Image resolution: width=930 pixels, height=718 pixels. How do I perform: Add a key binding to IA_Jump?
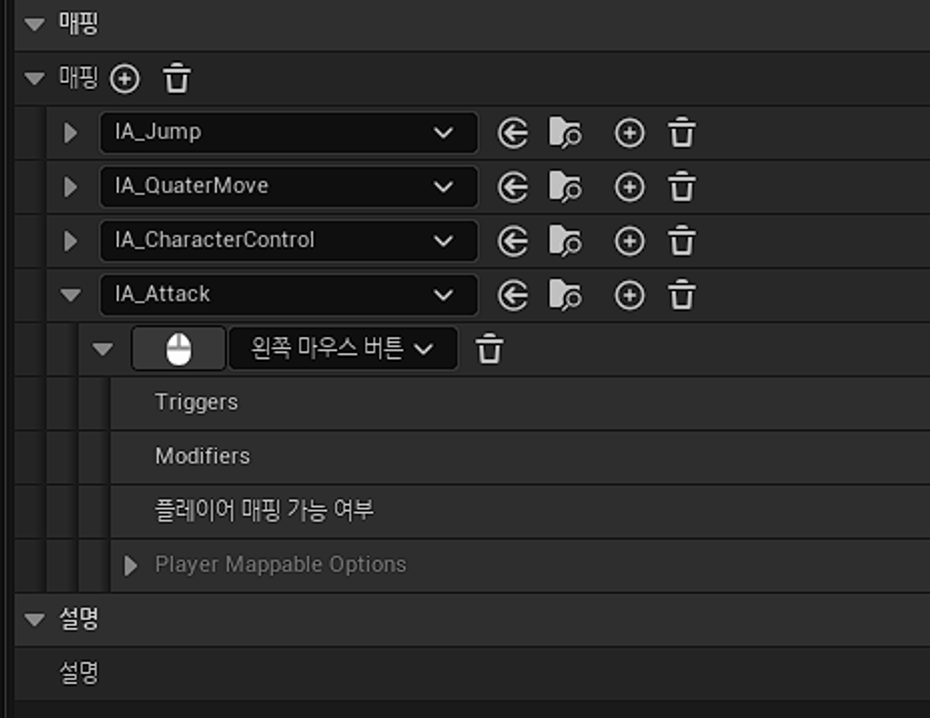point(629,132)
